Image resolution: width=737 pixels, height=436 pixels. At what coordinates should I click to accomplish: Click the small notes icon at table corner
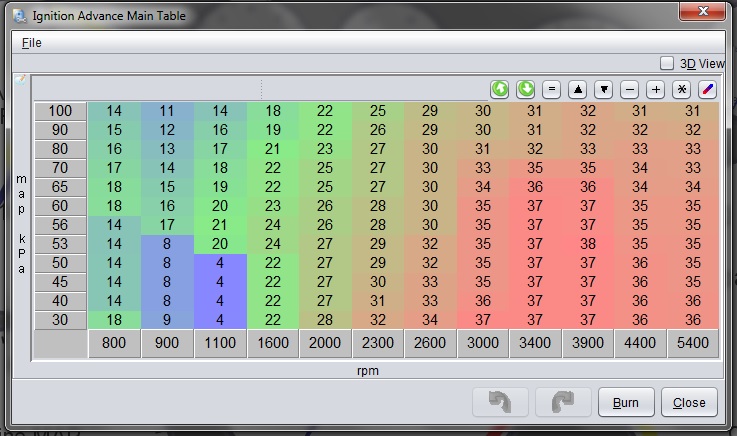pos(20,80)
